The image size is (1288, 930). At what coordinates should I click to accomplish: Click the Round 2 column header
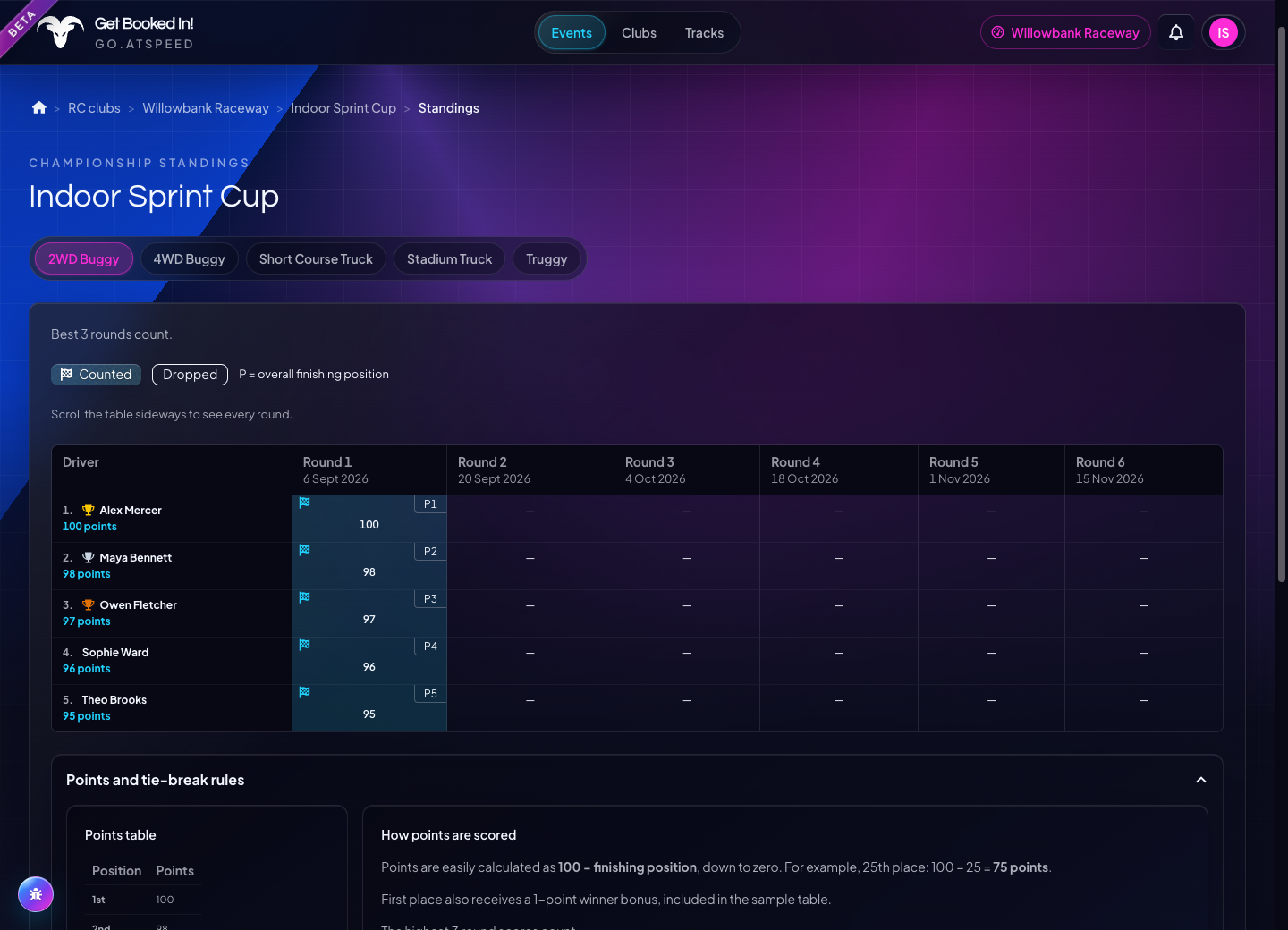pos(530,470)
